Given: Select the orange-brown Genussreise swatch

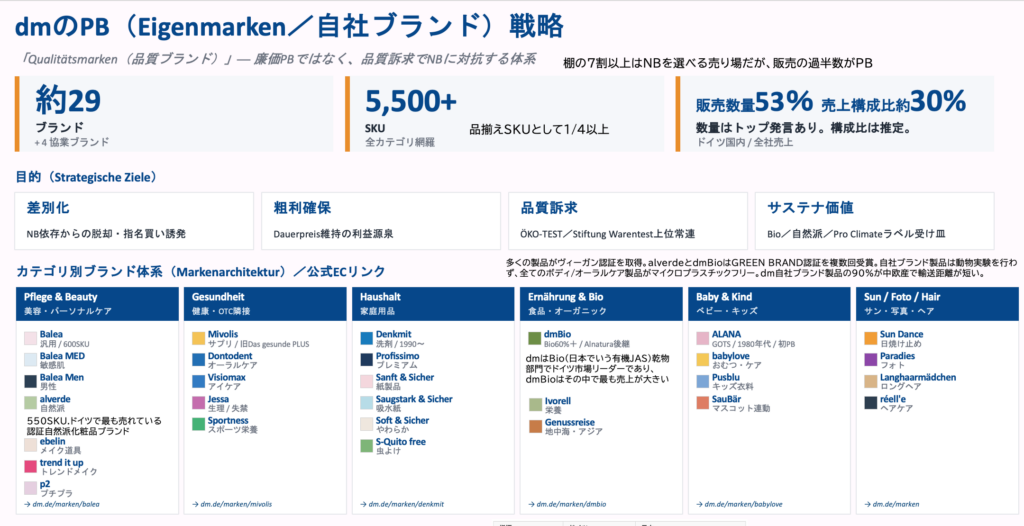Looking at the screenshot, I should pos(536,427).
